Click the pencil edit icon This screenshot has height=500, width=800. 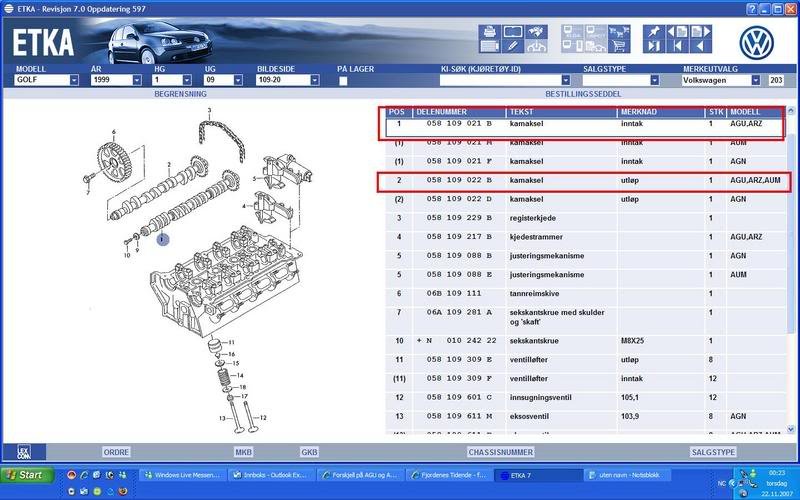513,46
